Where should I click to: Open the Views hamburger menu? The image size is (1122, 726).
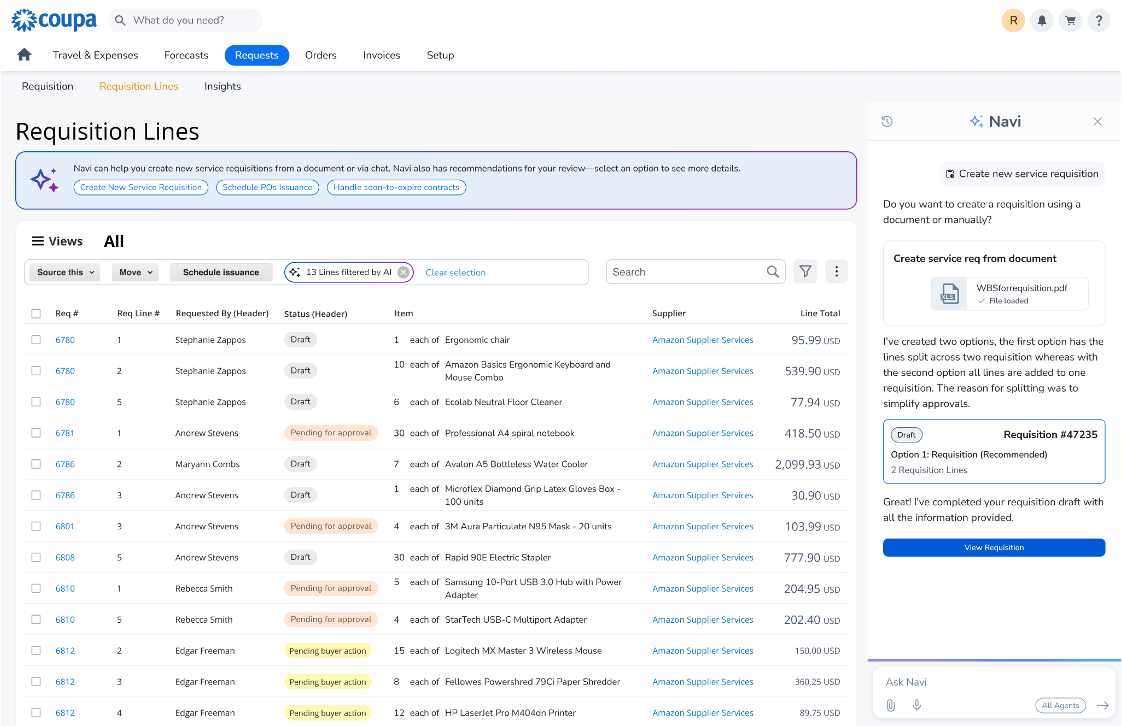click(38, 241)
